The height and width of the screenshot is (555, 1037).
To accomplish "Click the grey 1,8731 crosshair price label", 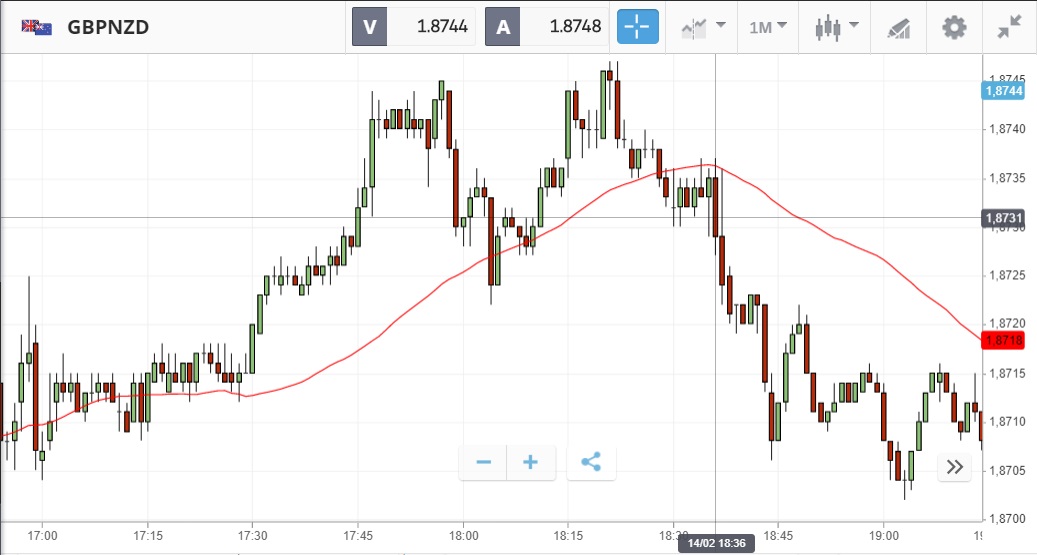I will (x=1004, y=218).
